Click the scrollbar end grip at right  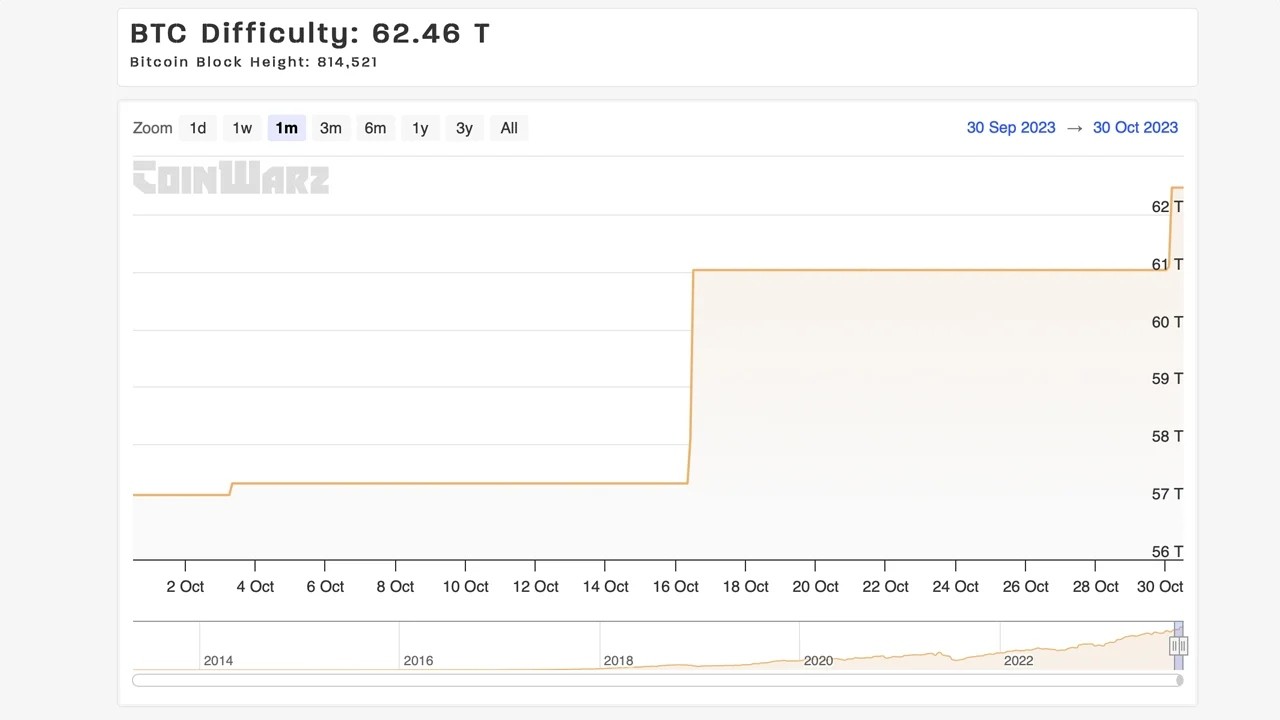pyautogui.click(x=1180, y=680)
